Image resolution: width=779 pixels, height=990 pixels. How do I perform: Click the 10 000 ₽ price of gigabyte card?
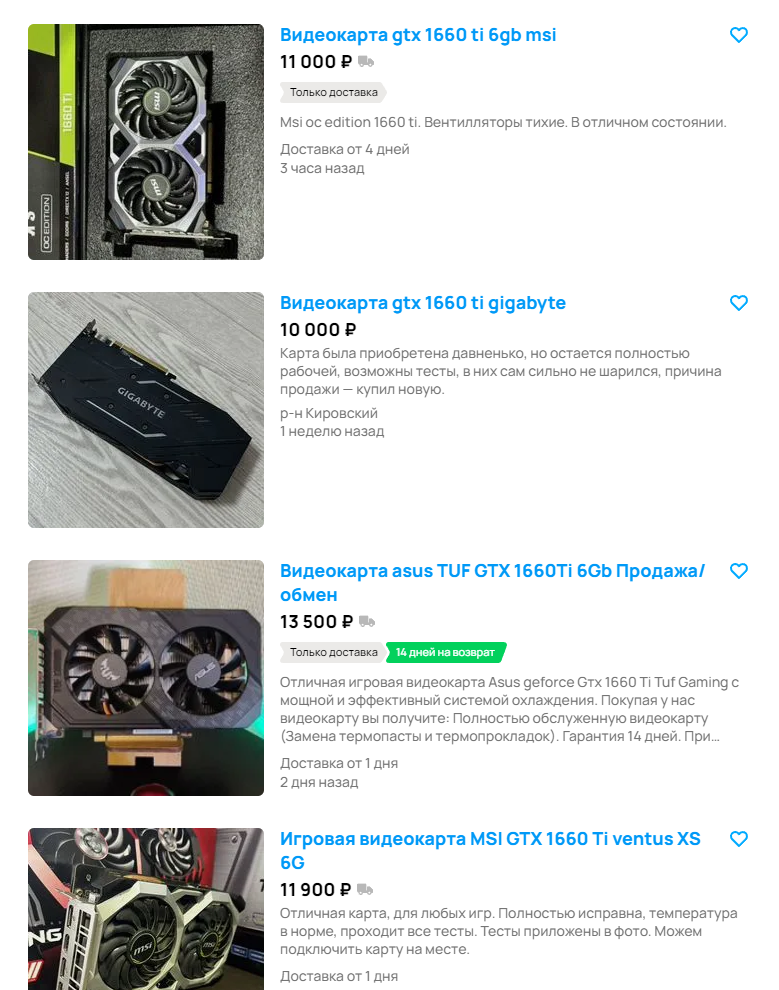point(318,330)
